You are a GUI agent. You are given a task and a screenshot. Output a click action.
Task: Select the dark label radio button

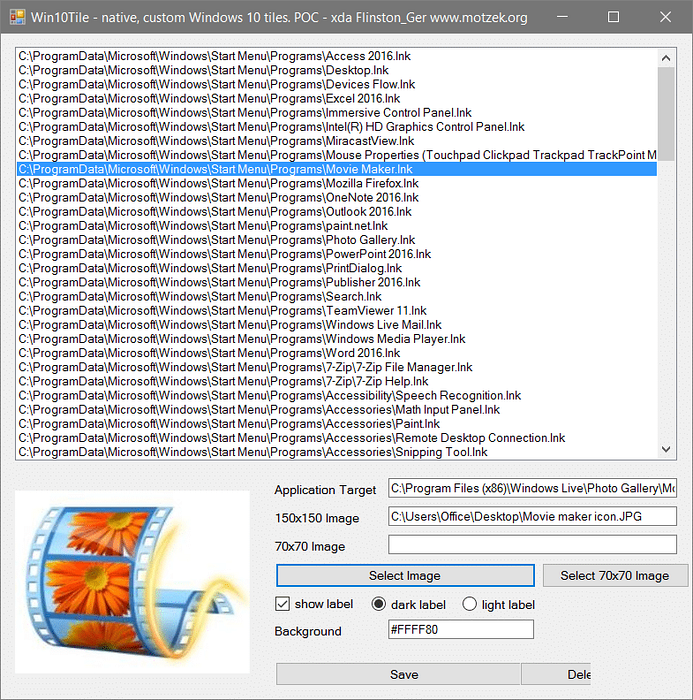379,604
